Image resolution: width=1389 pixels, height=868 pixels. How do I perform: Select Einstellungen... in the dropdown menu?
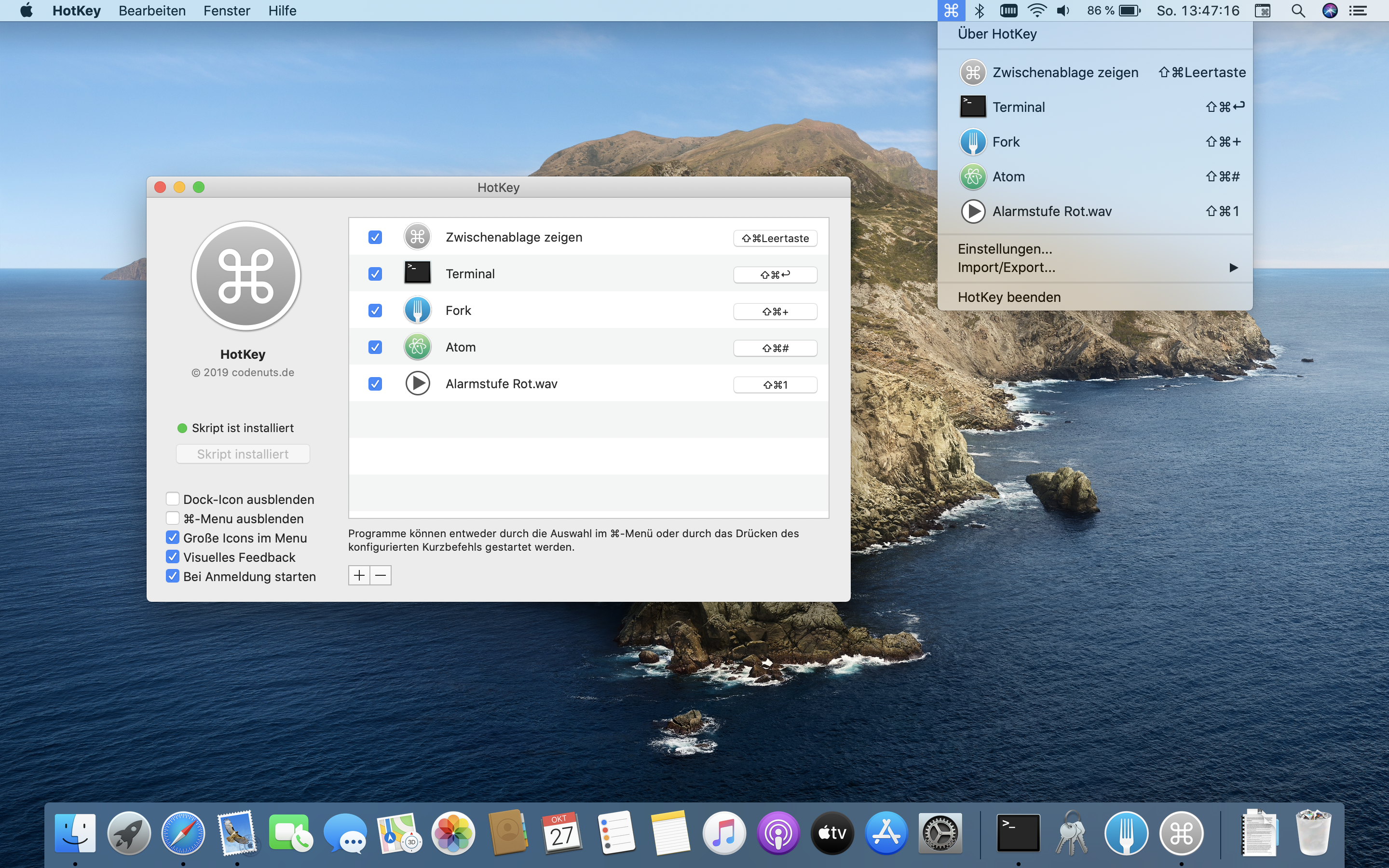[1005, 248]
